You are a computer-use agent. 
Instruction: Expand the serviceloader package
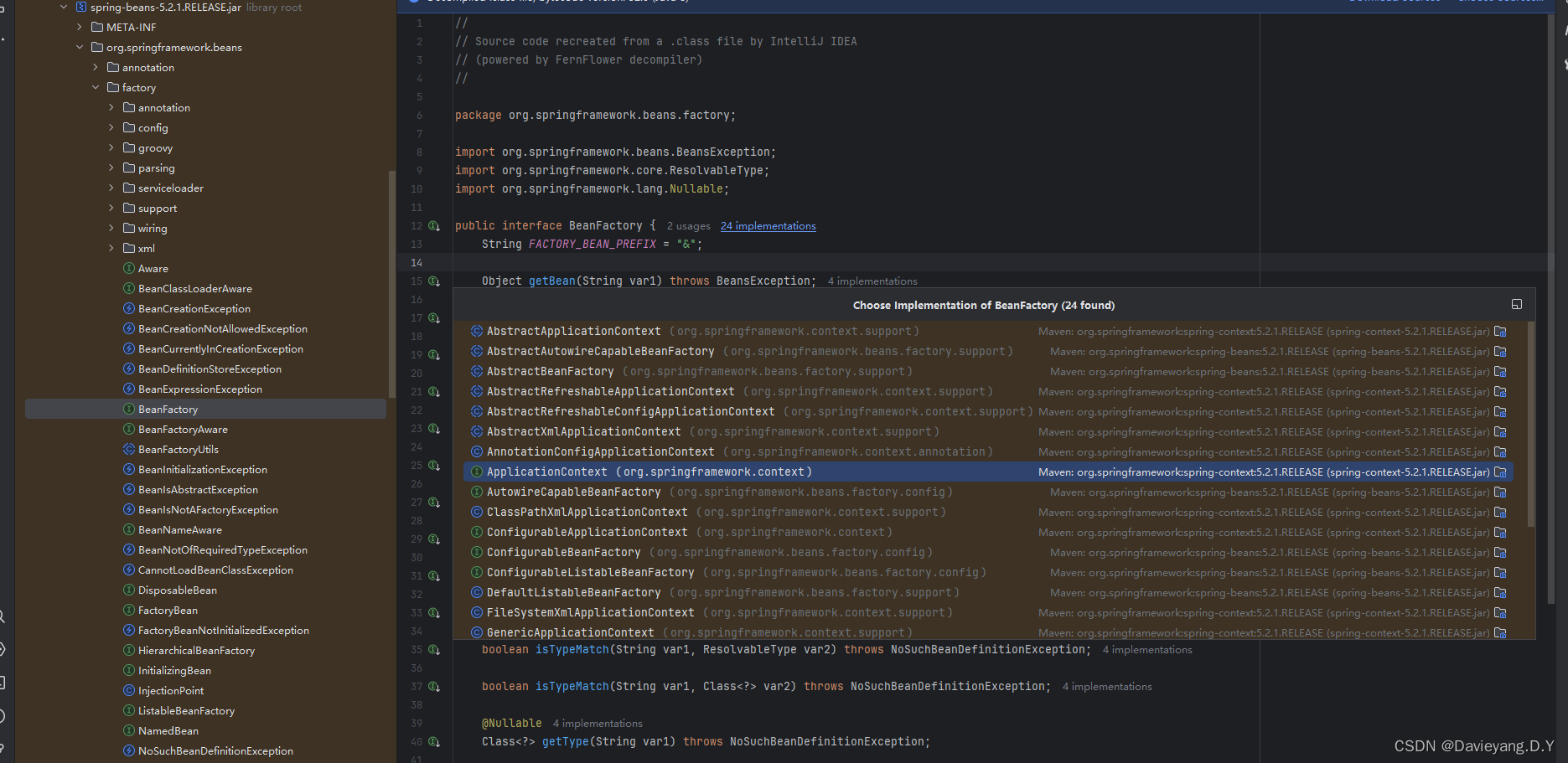[111, 188]
